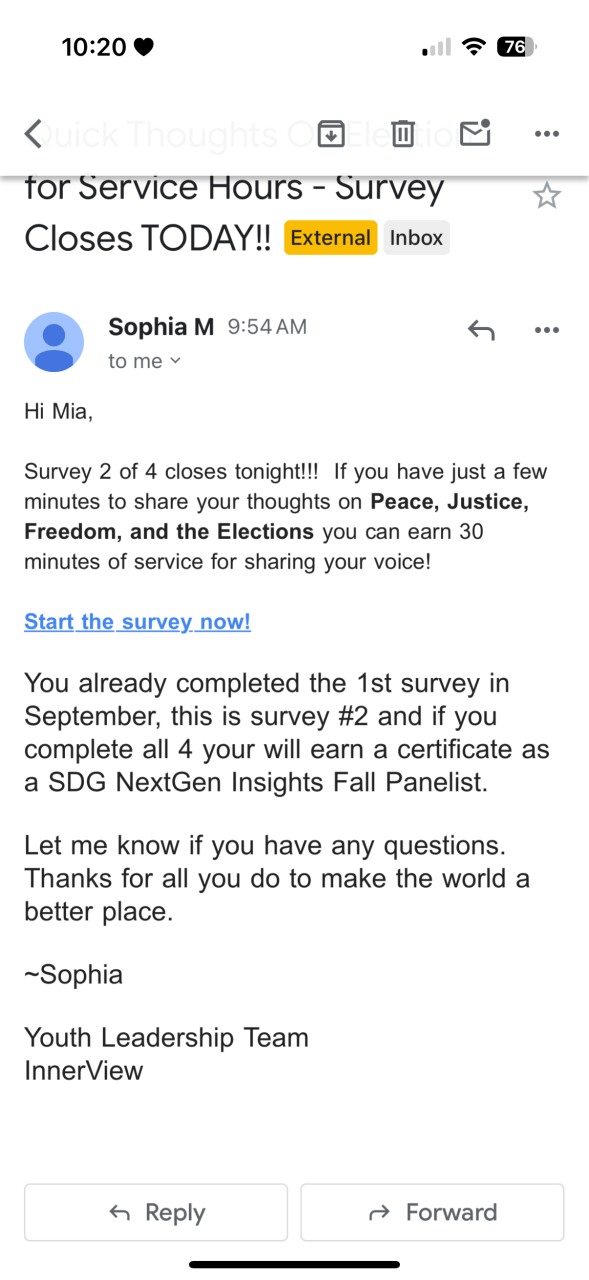Viewport: 589px width, 1280px height.
Task: Delete the email using the trash icon
Action: pyautogui.click(x=403, y=133)
